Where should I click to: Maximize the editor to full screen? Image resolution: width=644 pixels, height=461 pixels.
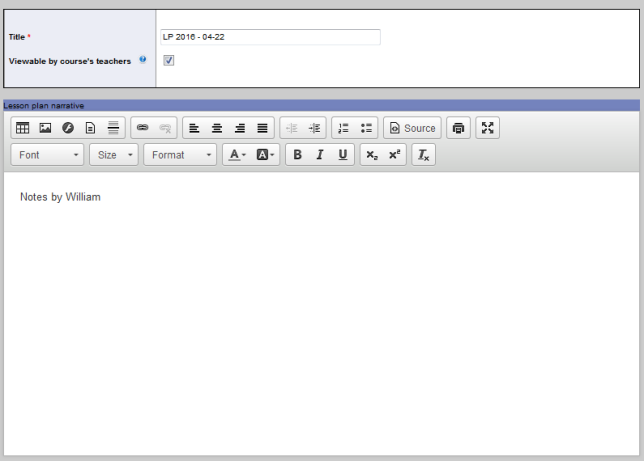(x=488, y=128)
